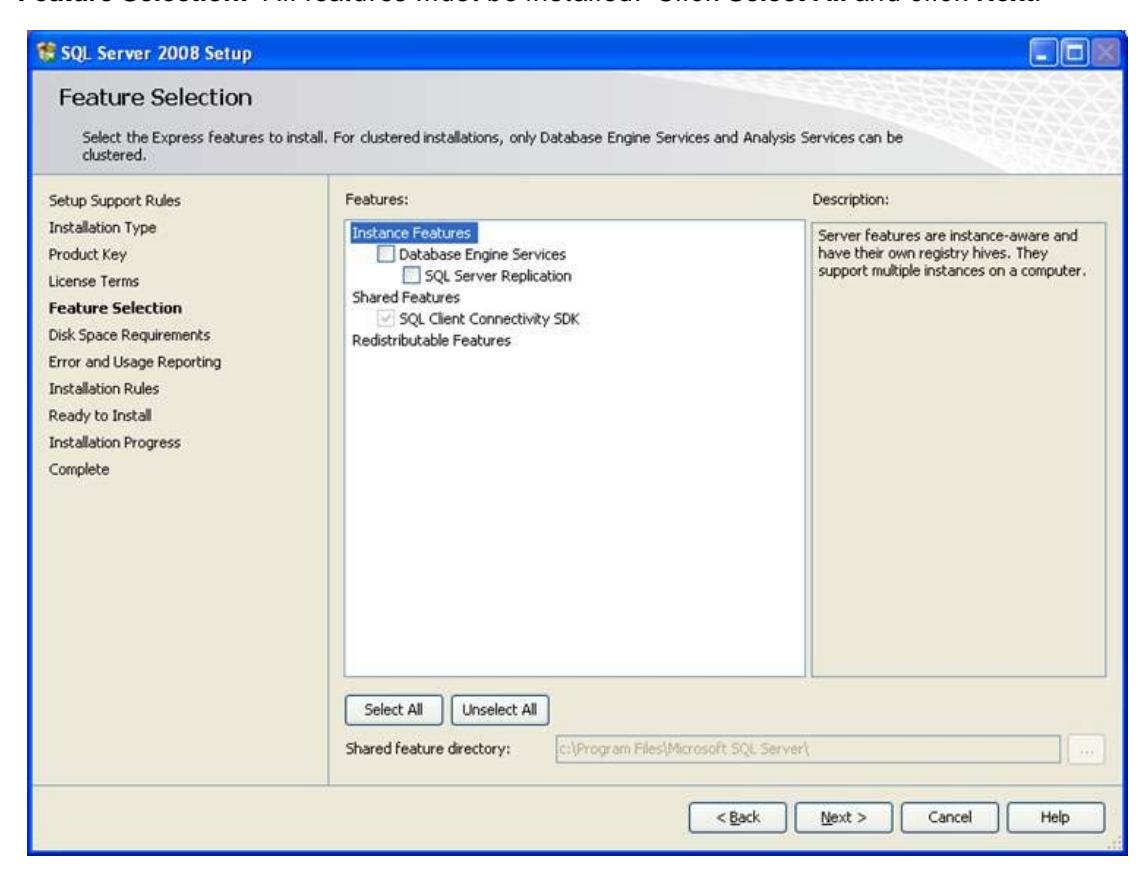Open Help for the setup wizard
The image size is (1147, 876).
click(1056, 817)
